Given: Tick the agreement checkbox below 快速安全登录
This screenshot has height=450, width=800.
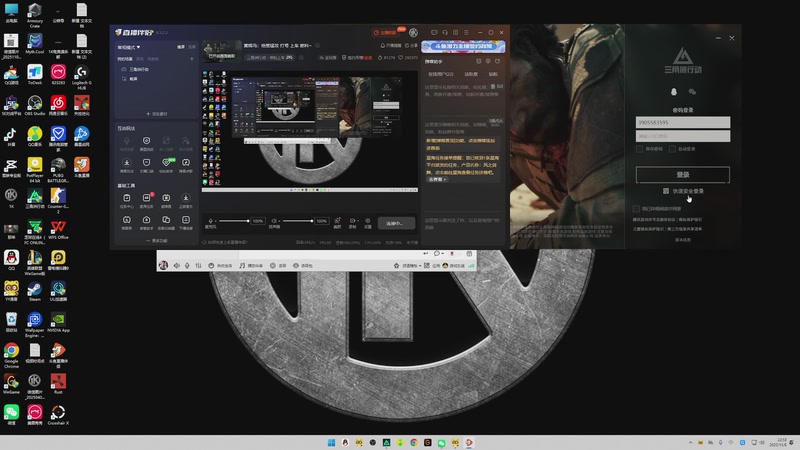Looking at the screenshot, I should click(636, 209).
